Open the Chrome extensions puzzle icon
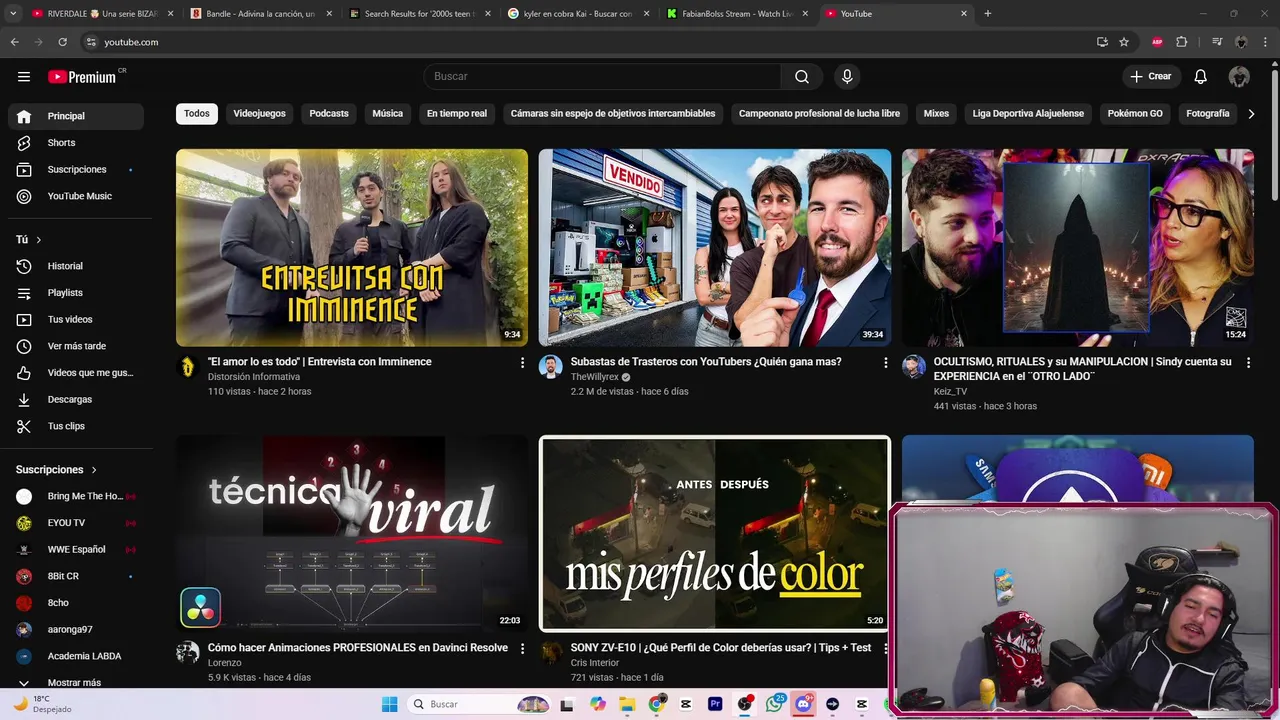 pyautogui.click(x=1182, y=42)
